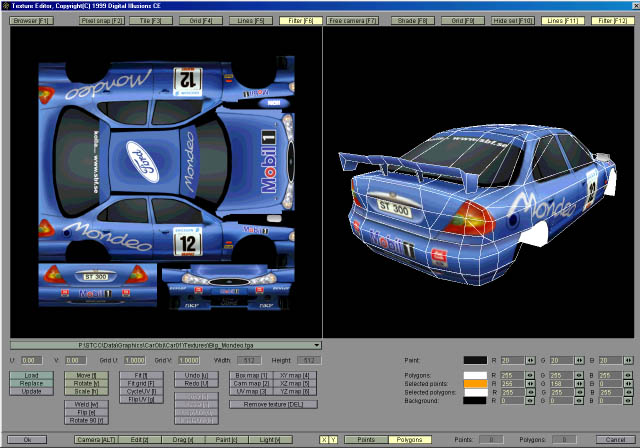The image size is (640, 448).
Task: Switch to Paint mode tab
Action: coord(227,439)
